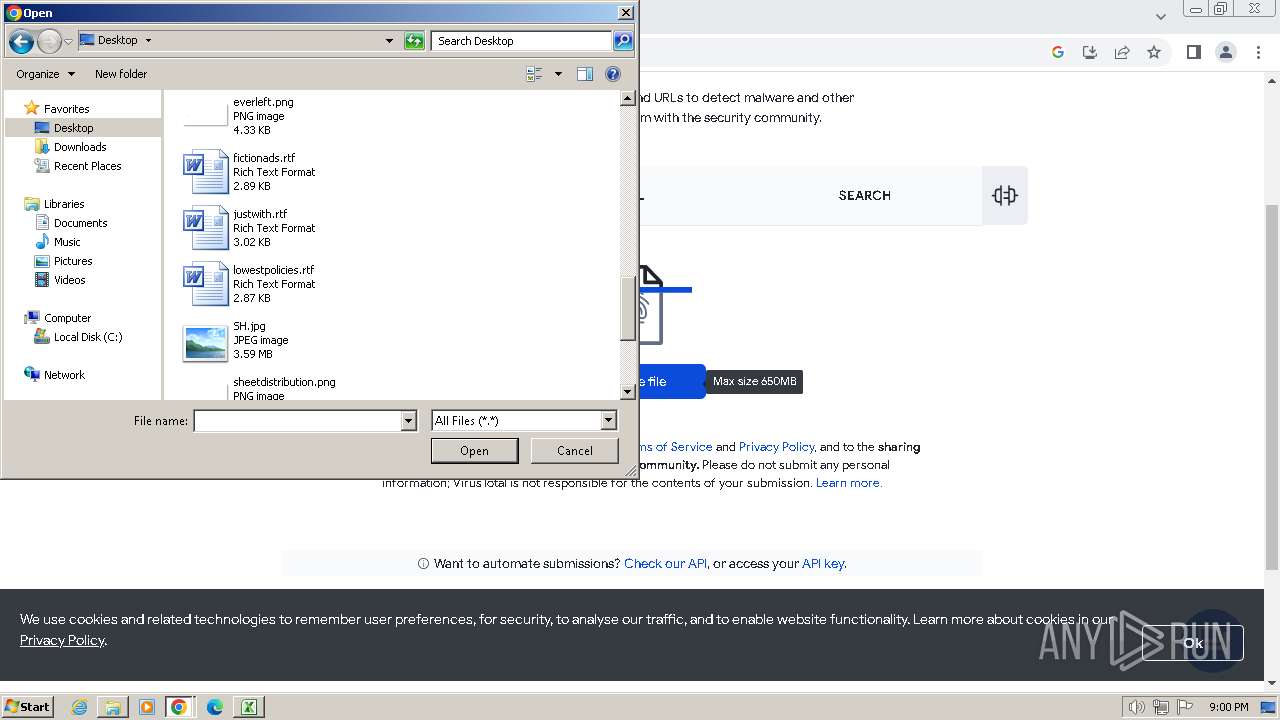Open Privacy Policy link in cookie banner

pos(62,640)
